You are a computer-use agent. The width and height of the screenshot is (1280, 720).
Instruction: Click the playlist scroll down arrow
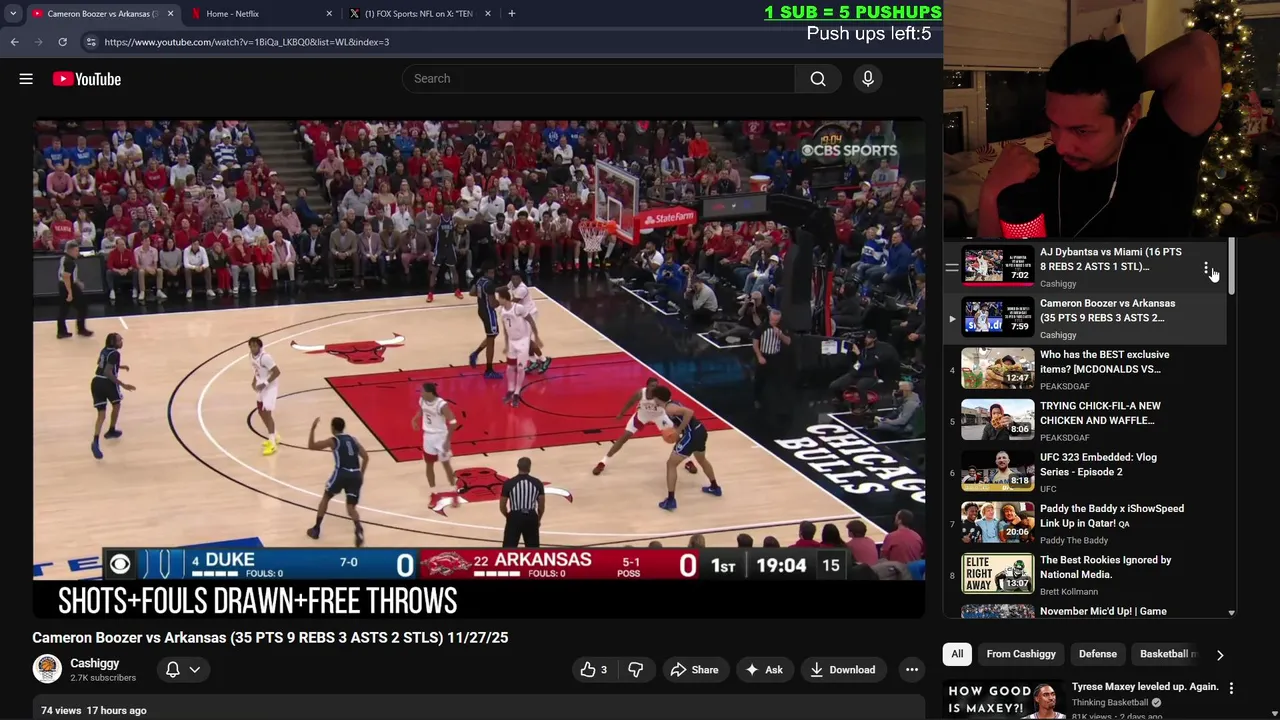click(1231, 612)
